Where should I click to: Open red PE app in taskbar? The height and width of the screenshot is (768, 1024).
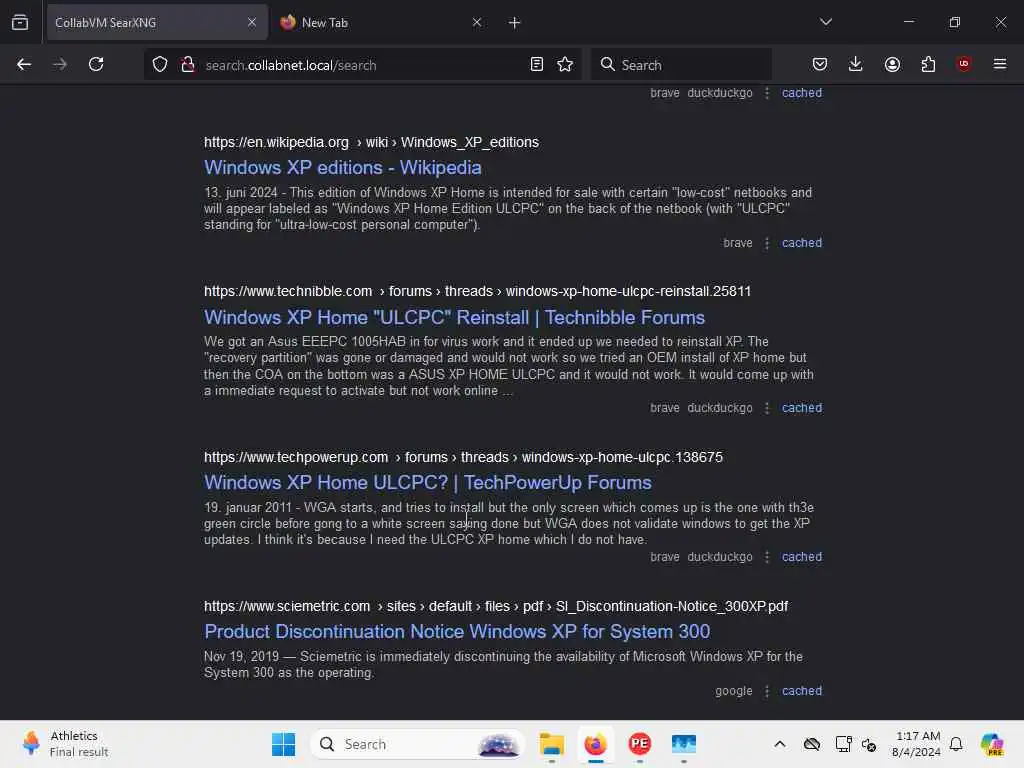639,744
